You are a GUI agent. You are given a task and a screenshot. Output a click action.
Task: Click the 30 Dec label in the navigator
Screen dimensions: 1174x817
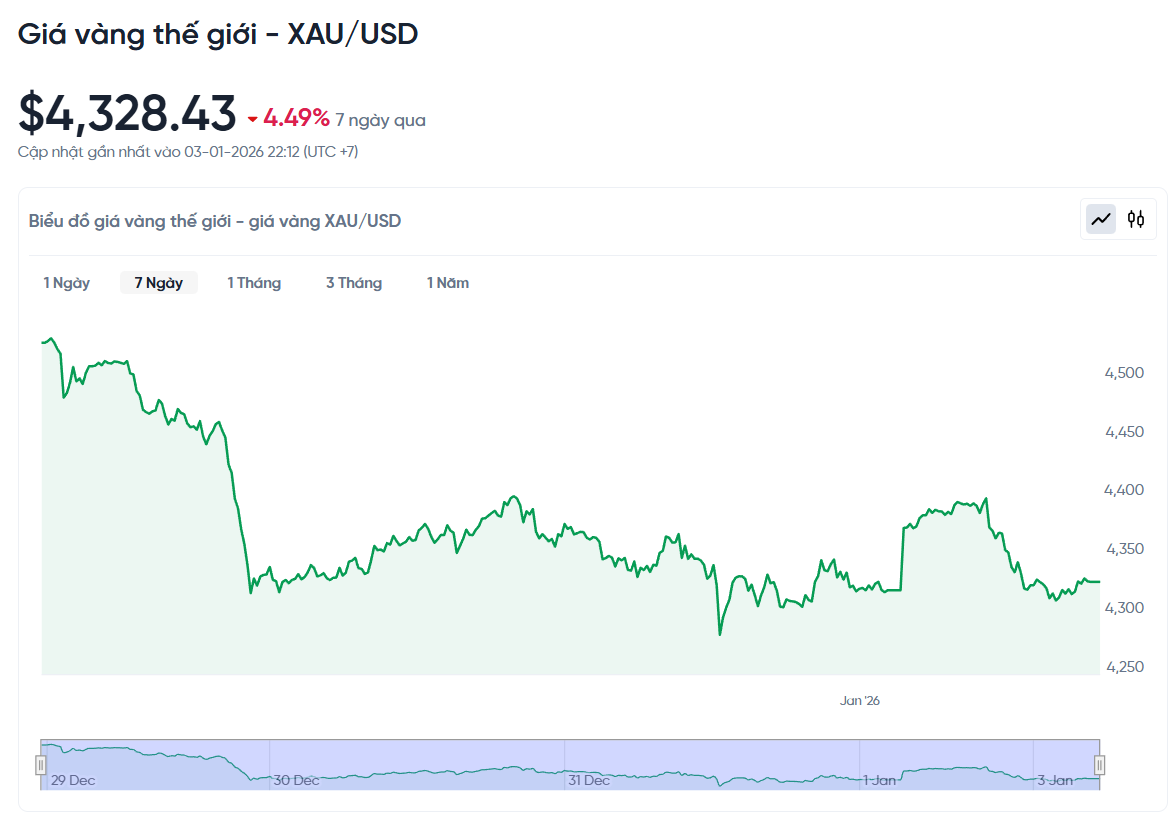(x=297, y=780)
